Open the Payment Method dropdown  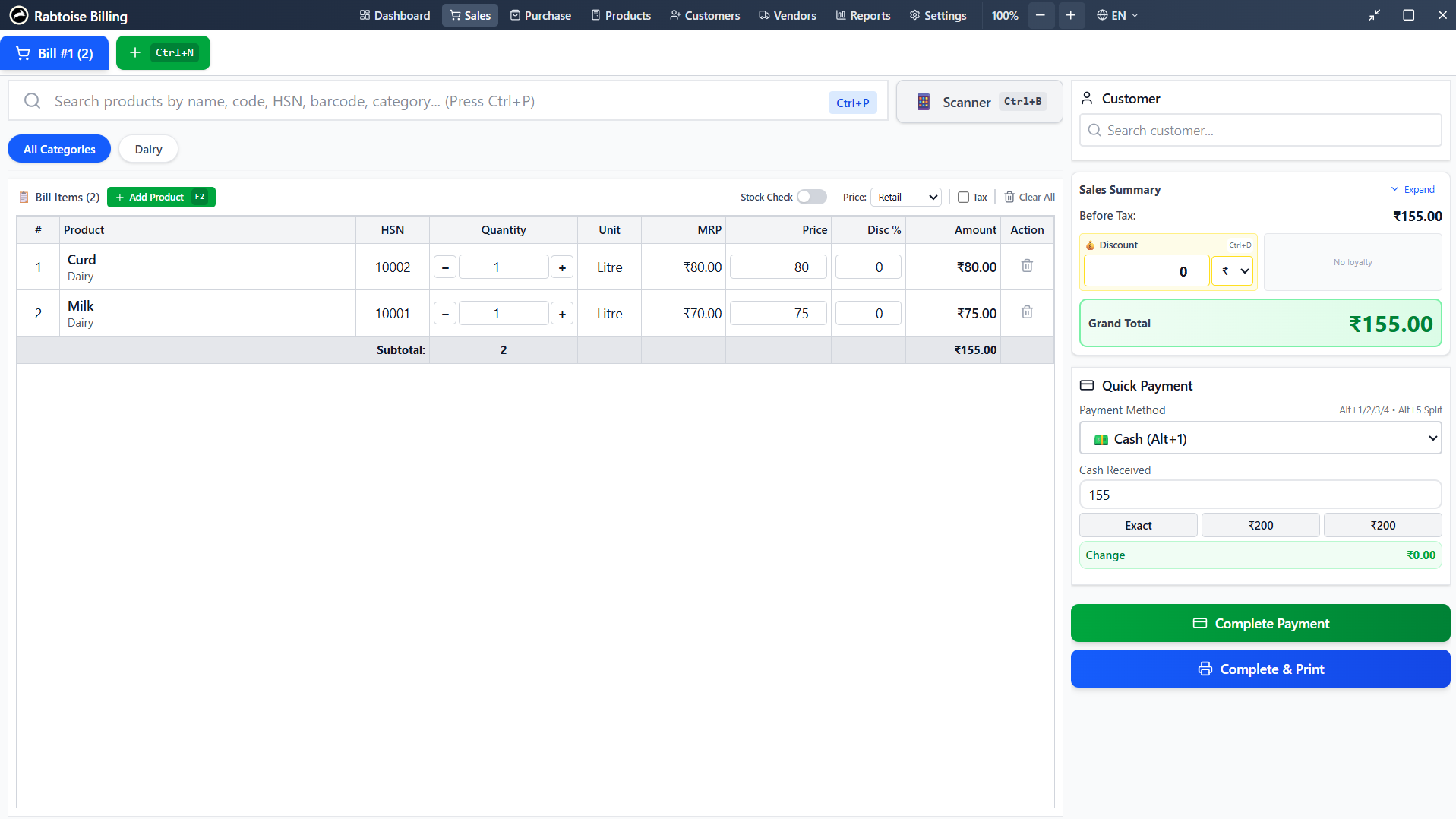click(1260, 438)
